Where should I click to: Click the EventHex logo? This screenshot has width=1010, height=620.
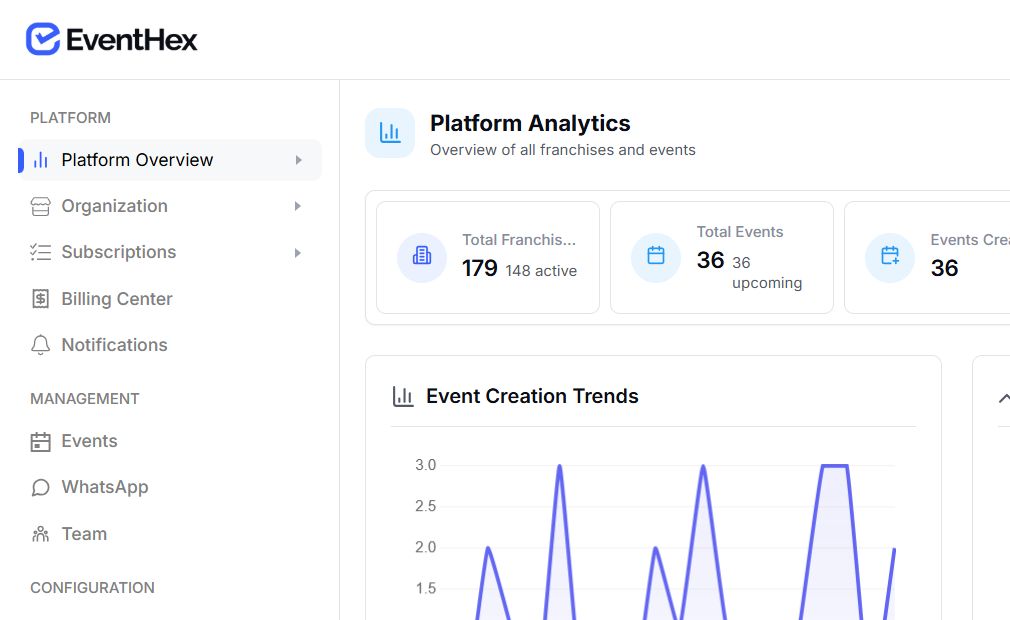coord(111,39)
